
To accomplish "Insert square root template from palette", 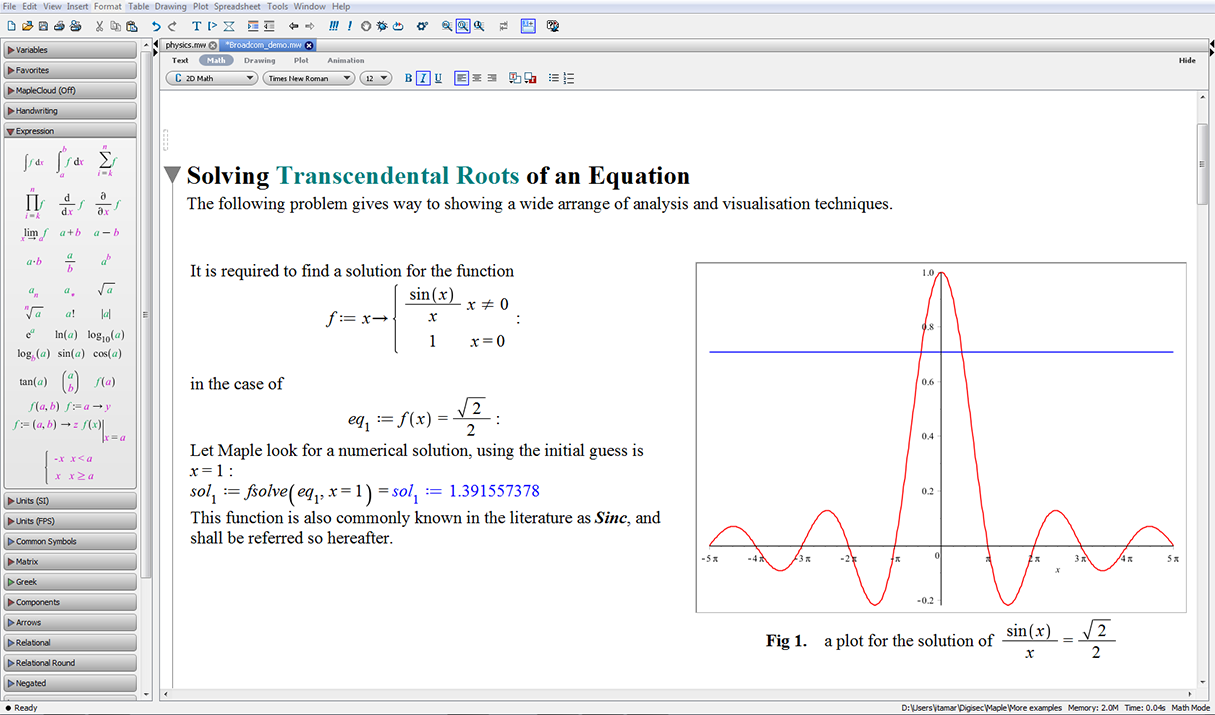I will click(x=106, y=290).
